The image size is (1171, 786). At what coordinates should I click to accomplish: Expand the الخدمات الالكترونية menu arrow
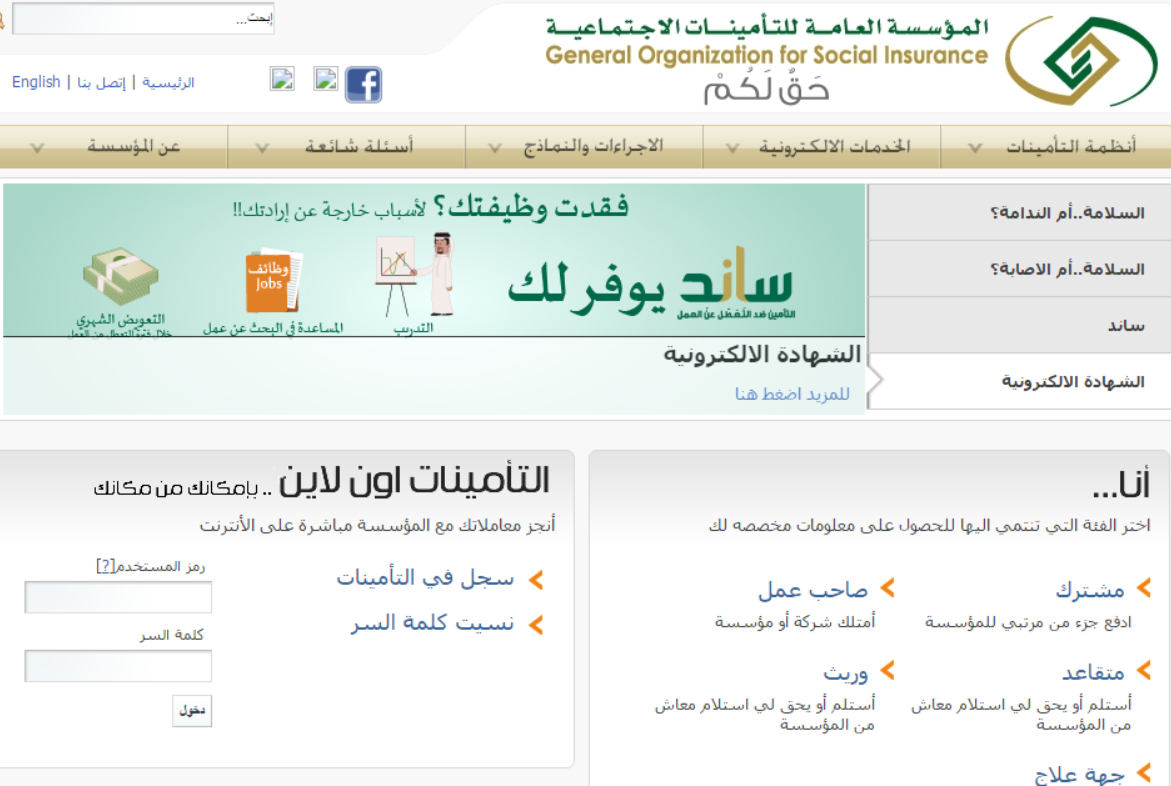(733, 148)
